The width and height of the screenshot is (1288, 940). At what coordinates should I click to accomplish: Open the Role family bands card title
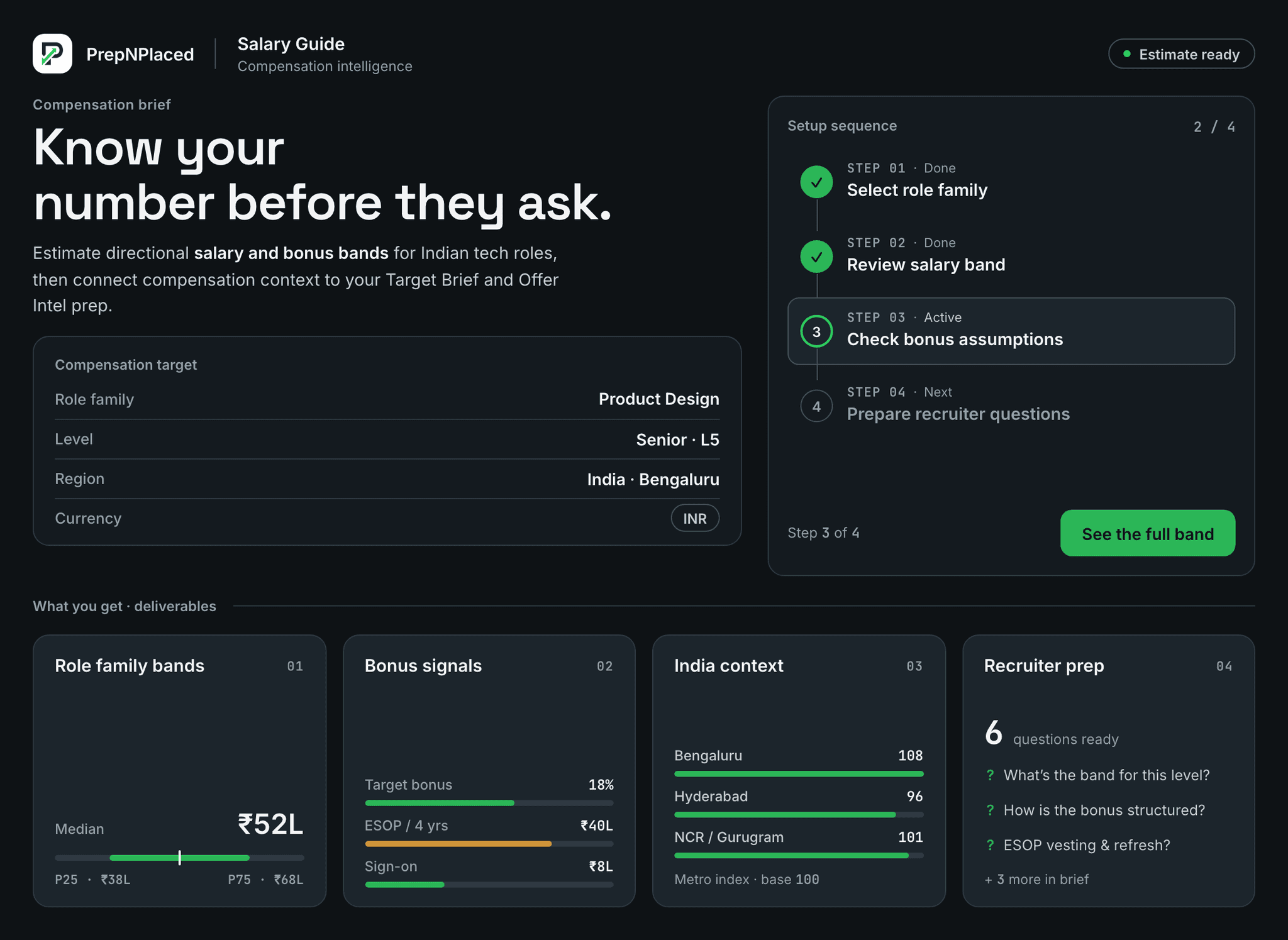click(130, 666)
